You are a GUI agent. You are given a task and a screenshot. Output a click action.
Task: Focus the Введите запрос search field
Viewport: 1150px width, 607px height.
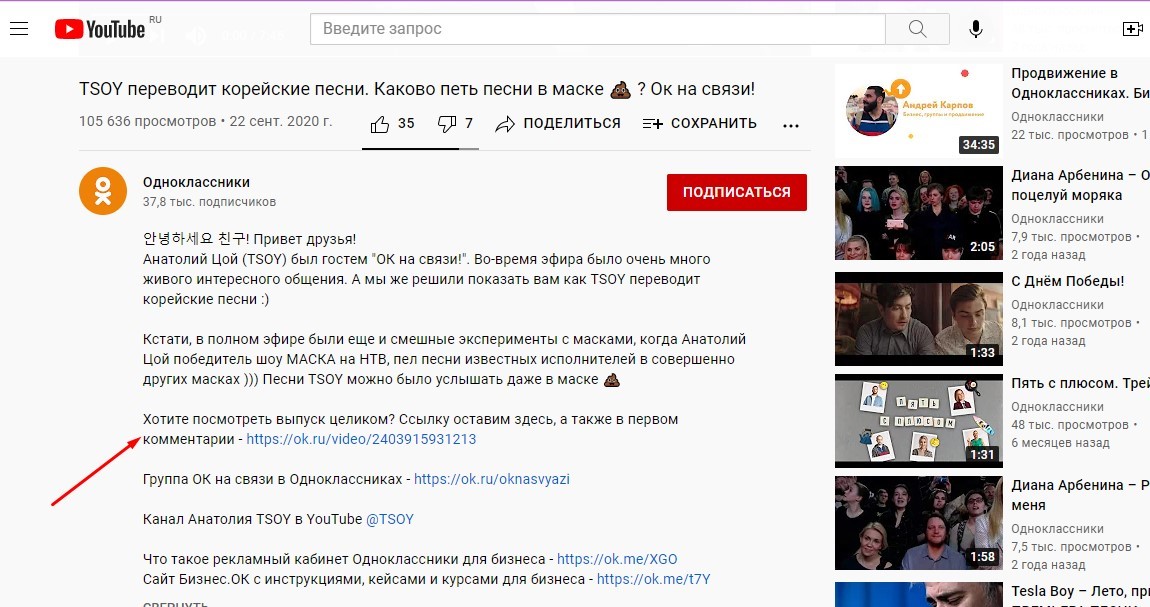click(598, 29)
